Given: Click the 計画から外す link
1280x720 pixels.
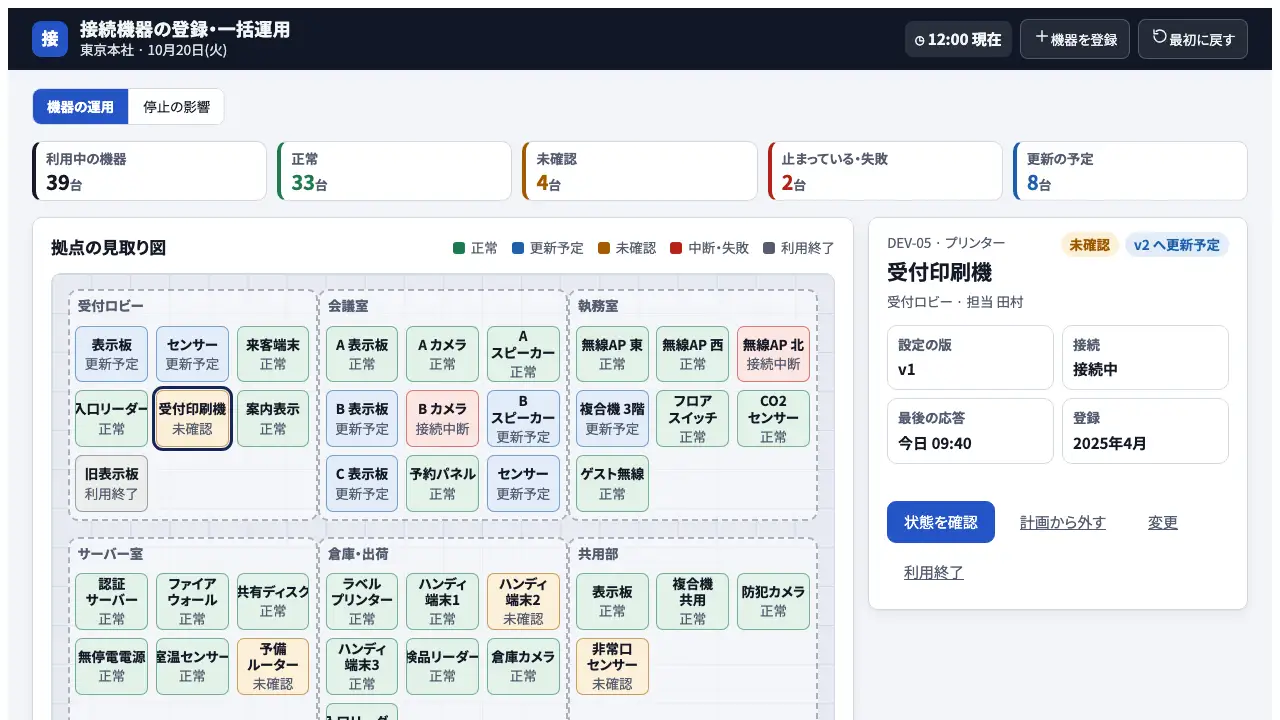Looking at the screenshot, I should point(1063,522).
